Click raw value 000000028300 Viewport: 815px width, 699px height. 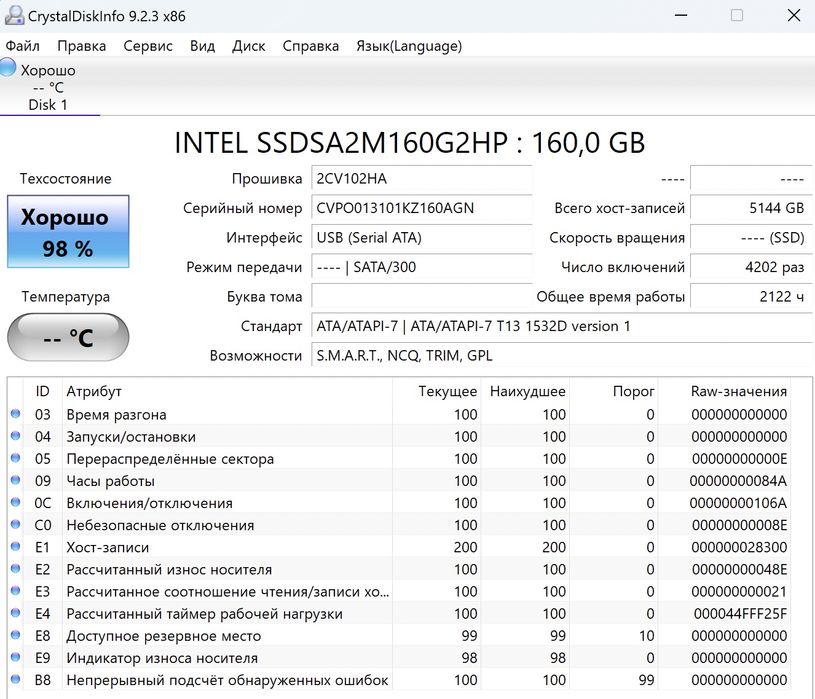[739, 547]
